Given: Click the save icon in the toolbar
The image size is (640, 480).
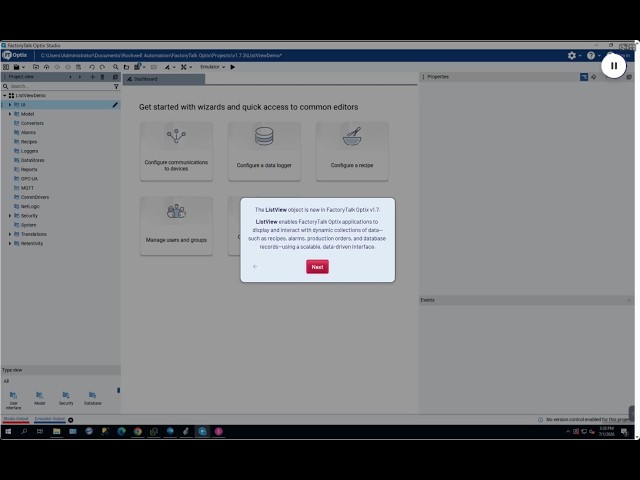Looking at the screenshot, I should pos(16,67).
